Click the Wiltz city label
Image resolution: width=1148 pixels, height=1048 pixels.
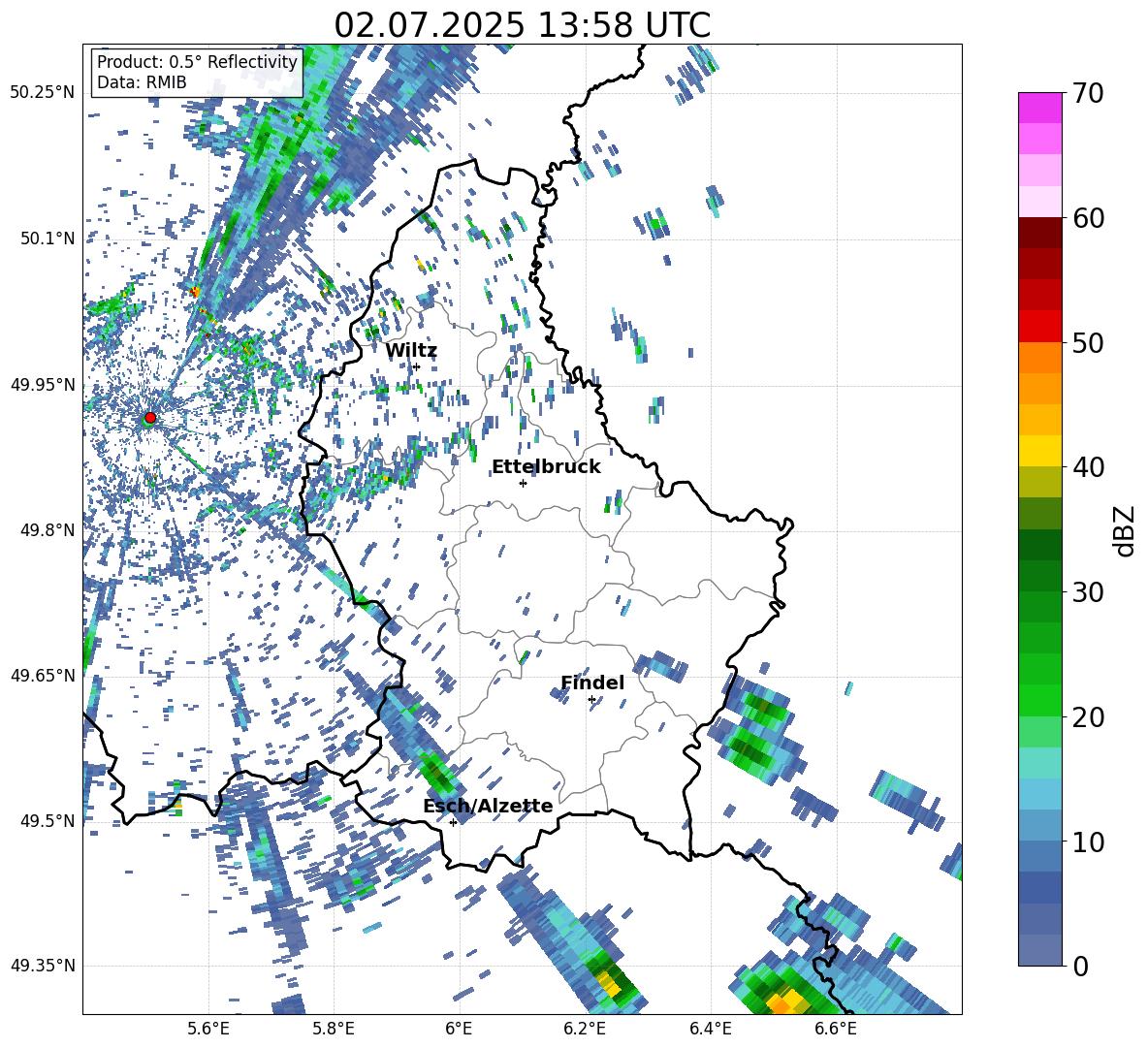tap(411, 351)
